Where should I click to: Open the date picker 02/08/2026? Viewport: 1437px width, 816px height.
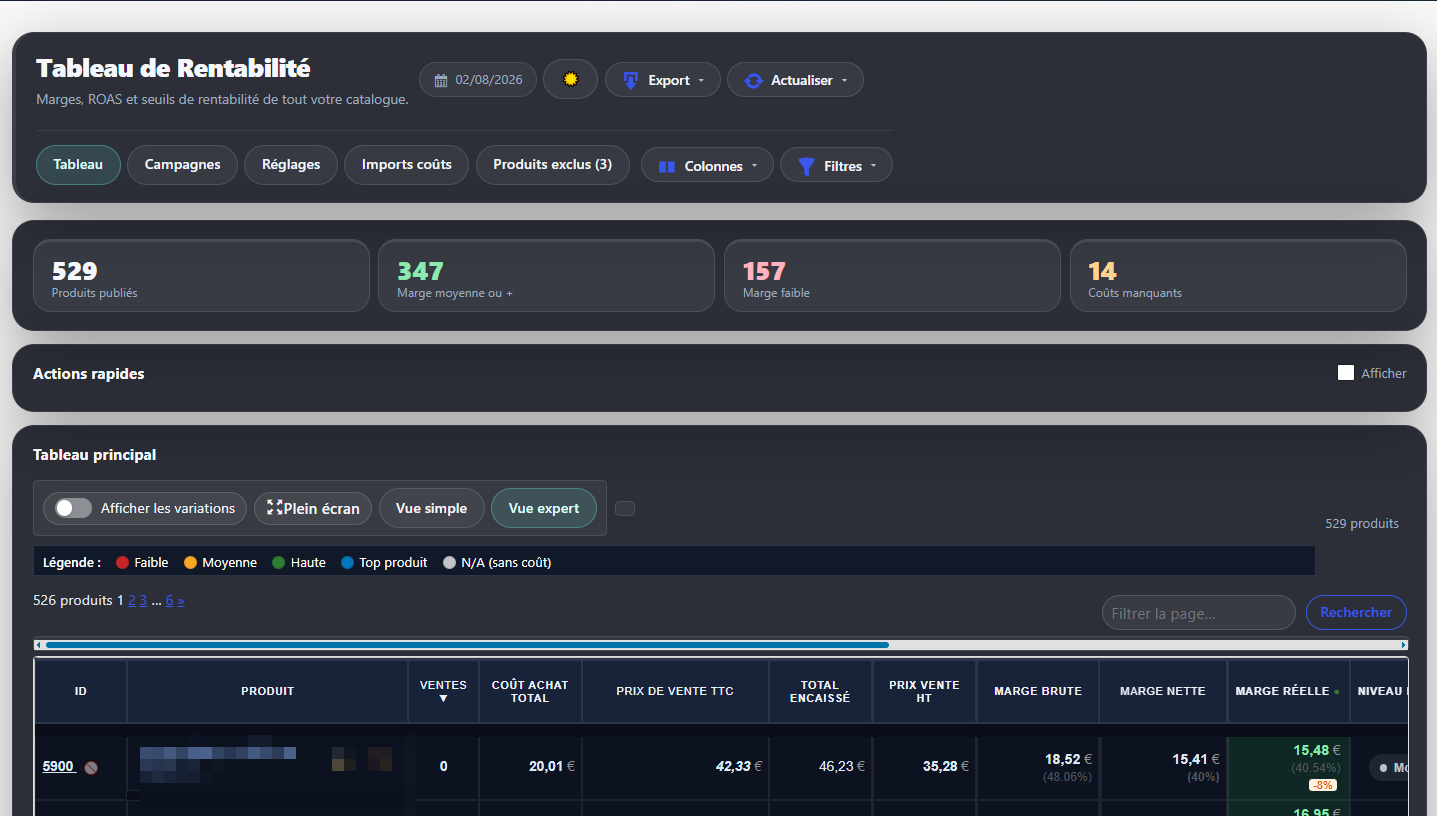coord(478,80)
